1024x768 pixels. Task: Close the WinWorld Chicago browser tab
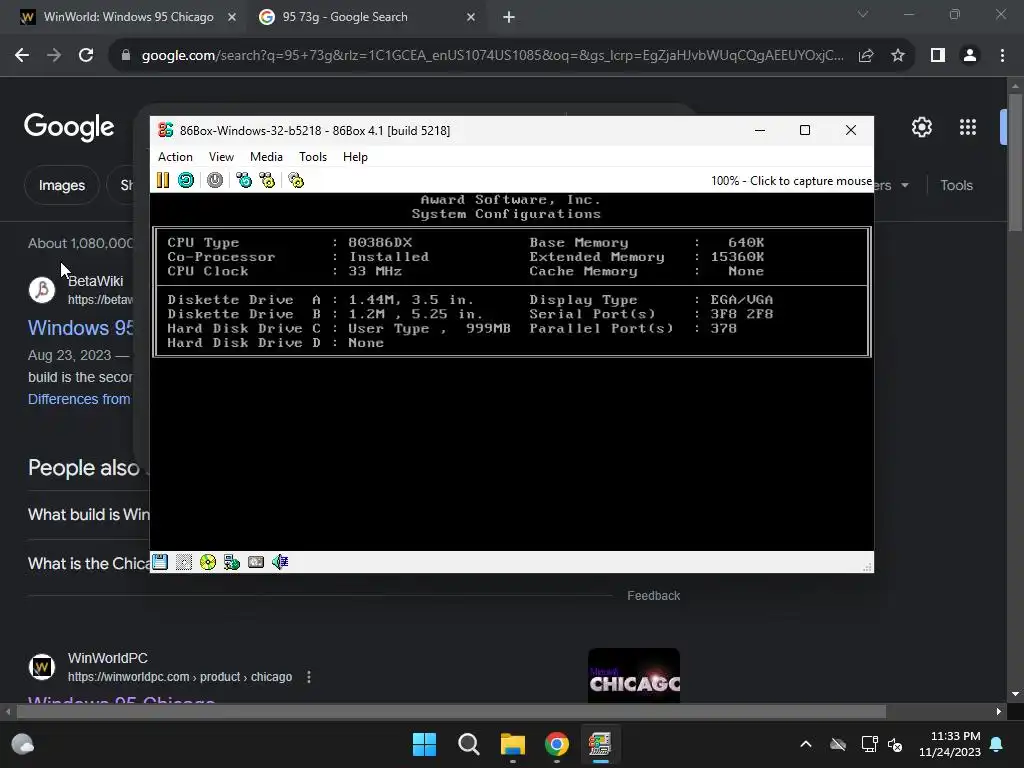click(232, 18)
